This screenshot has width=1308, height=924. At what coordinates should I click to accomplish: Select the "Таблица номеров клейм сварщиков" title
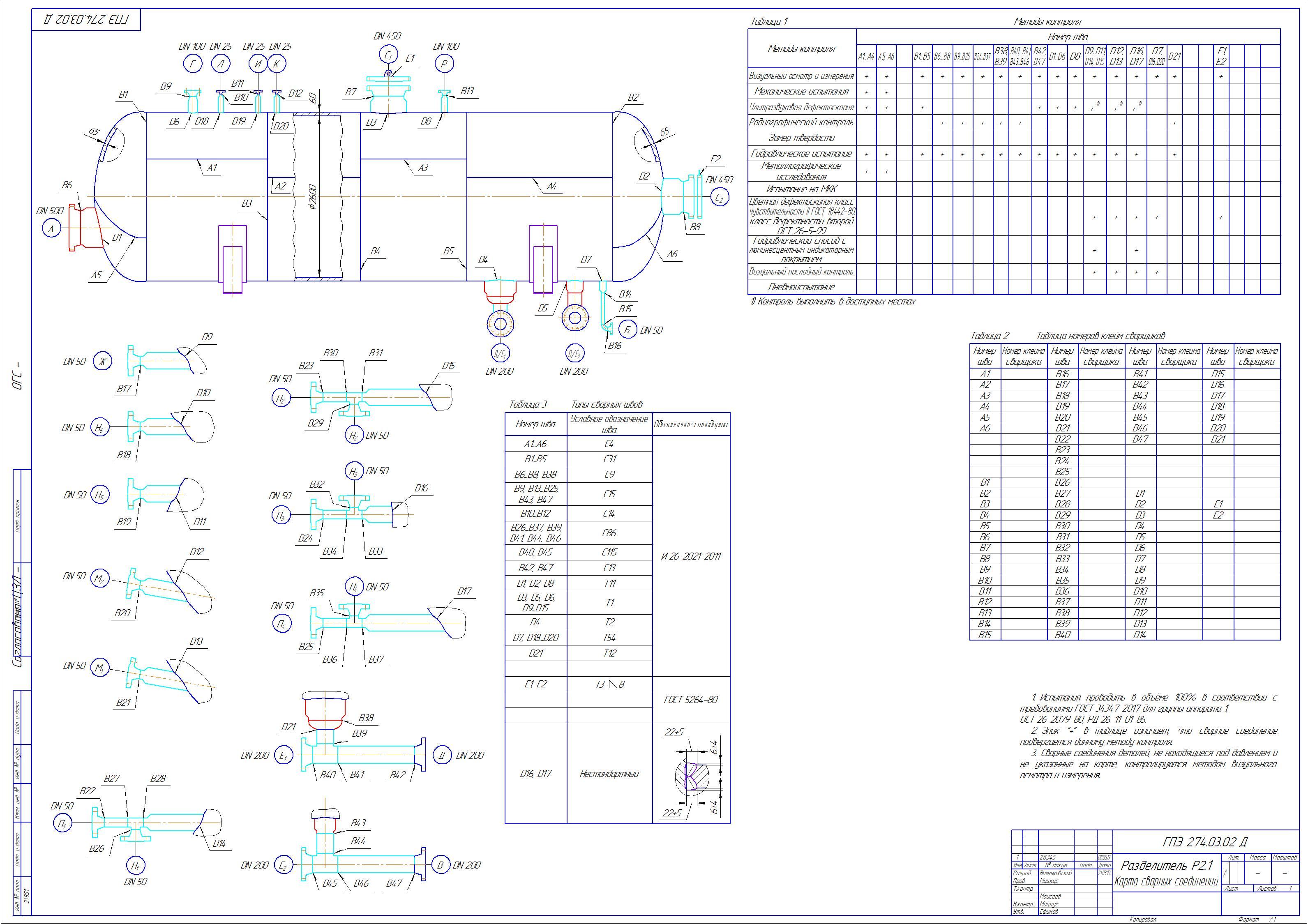point(1100,336)
